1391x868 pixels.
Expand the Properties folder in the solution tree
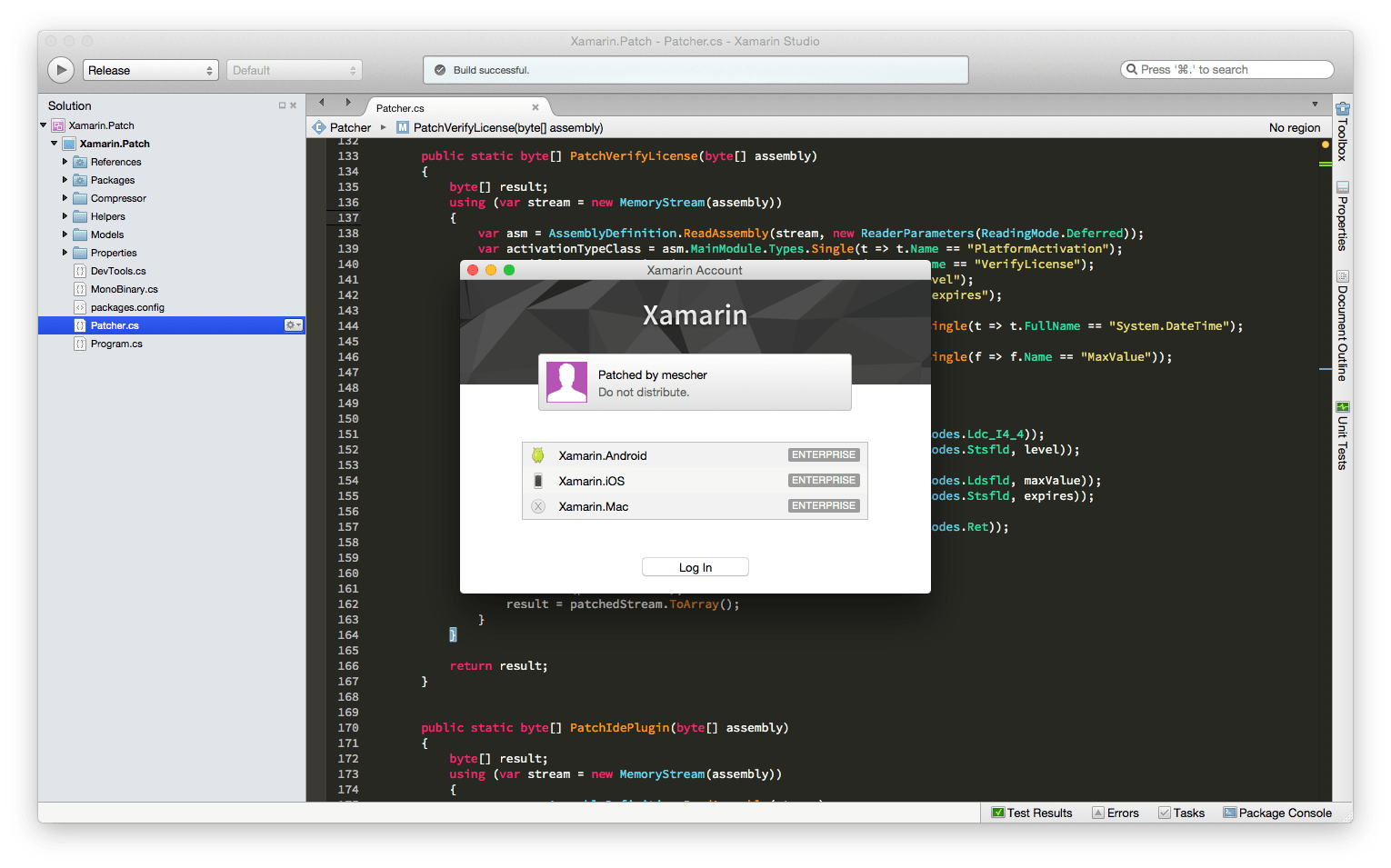(x=65, y=253)
